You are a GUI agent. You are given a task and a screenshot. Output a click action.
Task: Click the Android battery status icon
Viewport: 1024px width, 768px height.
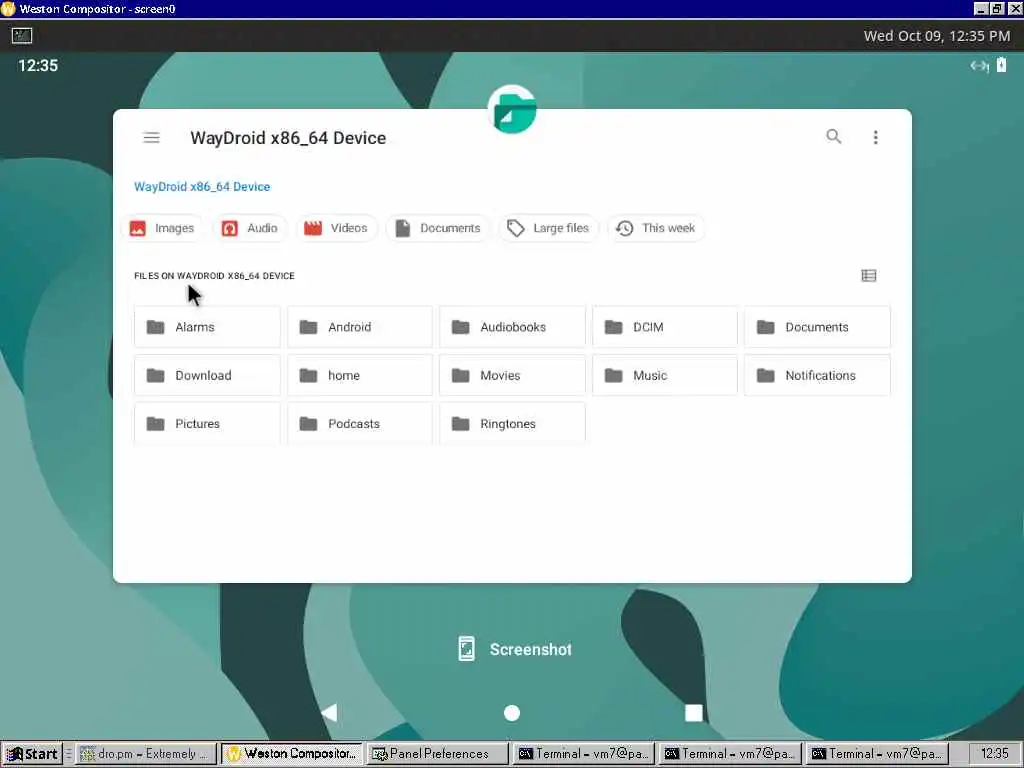[1001, 65]
